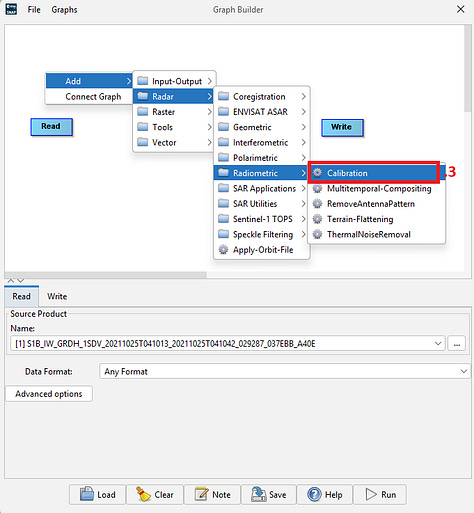Viewport: 474px width, 513px height.
Task: Click the Clear button label
Action: [x=164, y=495]
